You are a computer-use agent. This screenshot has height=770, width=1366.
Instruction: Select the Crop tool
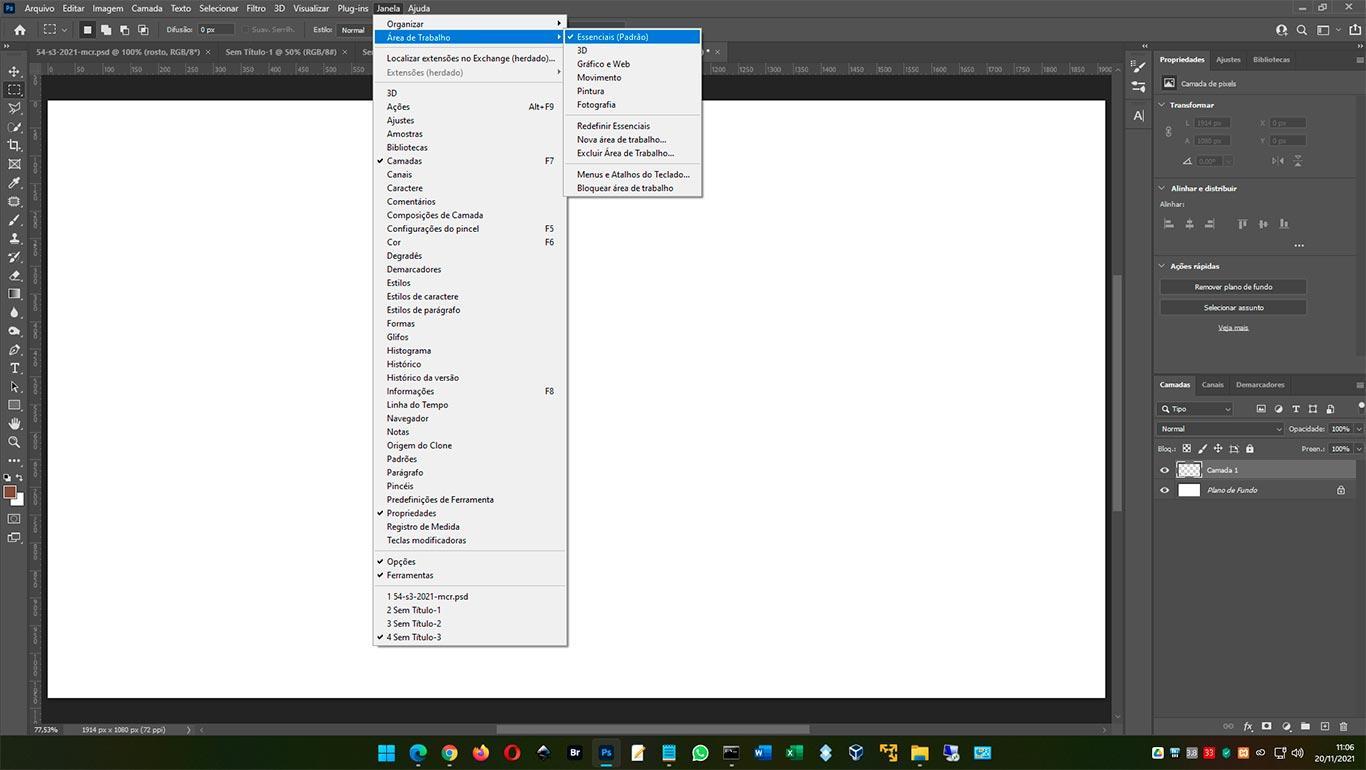point(14,145)
